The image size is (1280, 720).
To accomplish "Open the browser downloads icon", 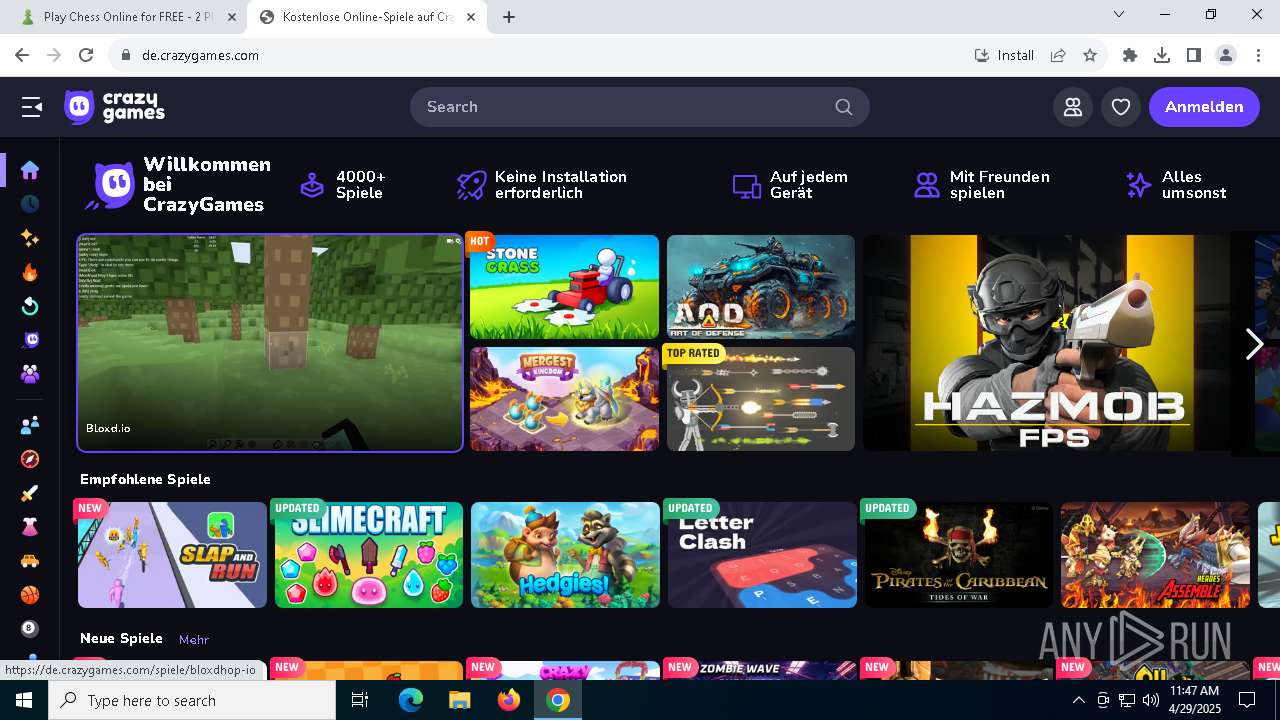I will tap(1162, 55).
